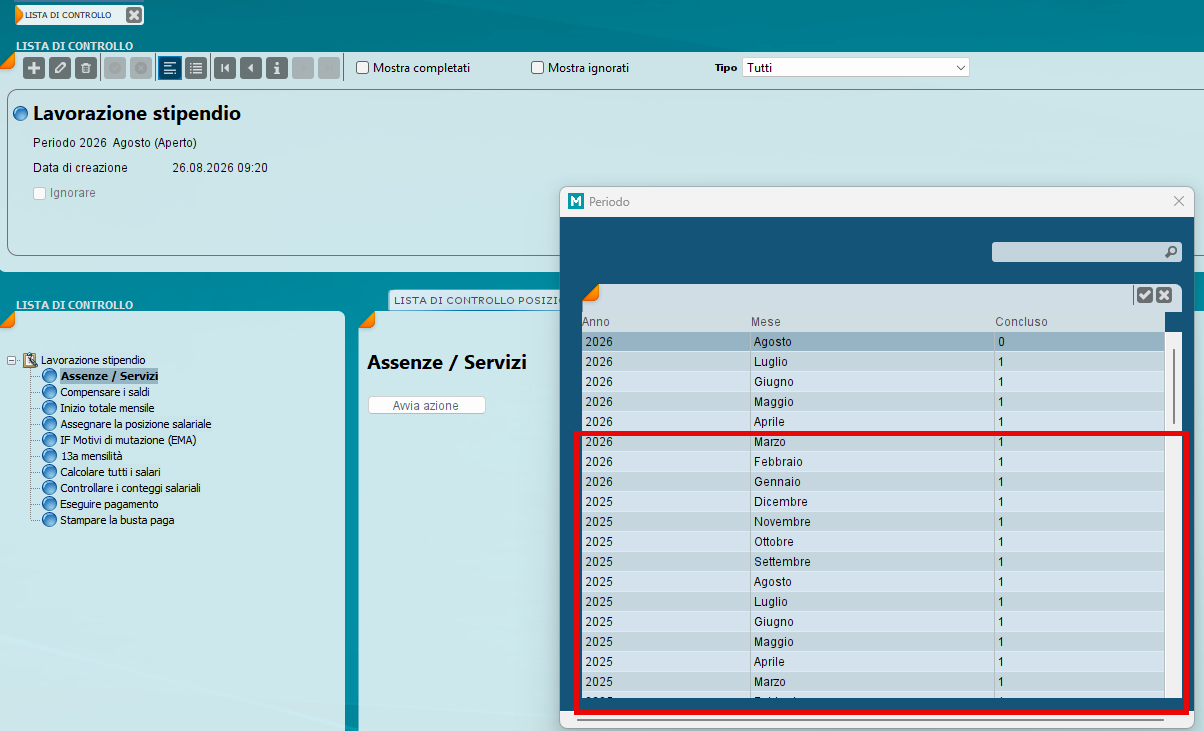
Task: Close the Periodo dialog window
Action: (x=1178, y=201)
